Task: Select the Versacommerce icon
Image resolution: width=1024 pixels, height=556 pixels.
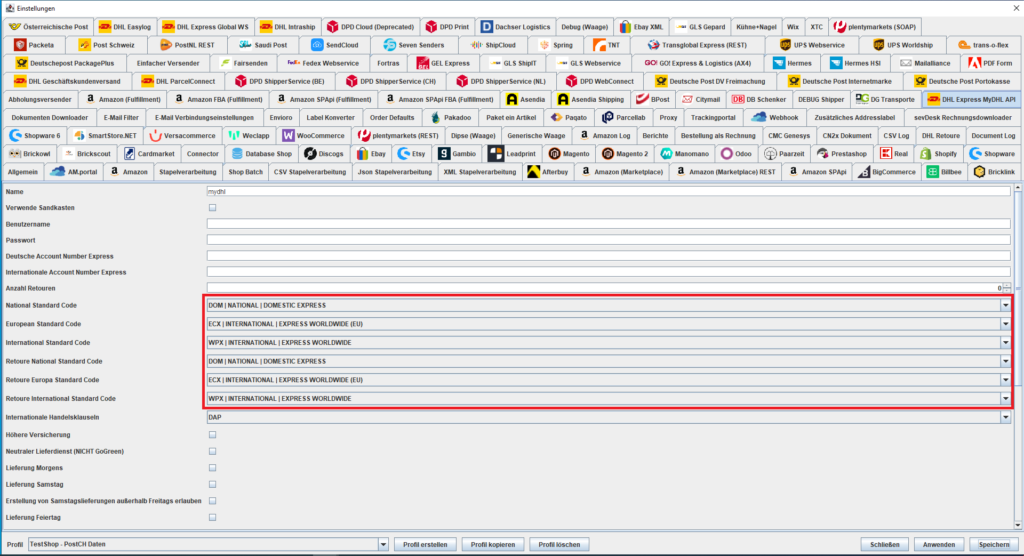Action: [x=155, y=135]
